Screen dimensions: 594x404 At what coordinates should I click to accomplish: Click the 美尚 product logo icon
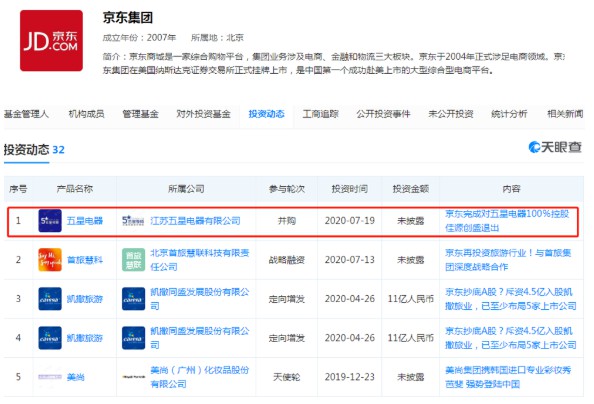click(50, 377)
